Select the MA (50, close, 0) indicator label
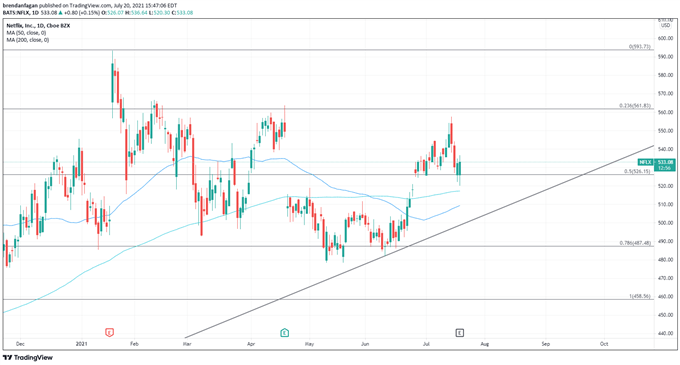680x365 pixels. (x=26, y=33)
